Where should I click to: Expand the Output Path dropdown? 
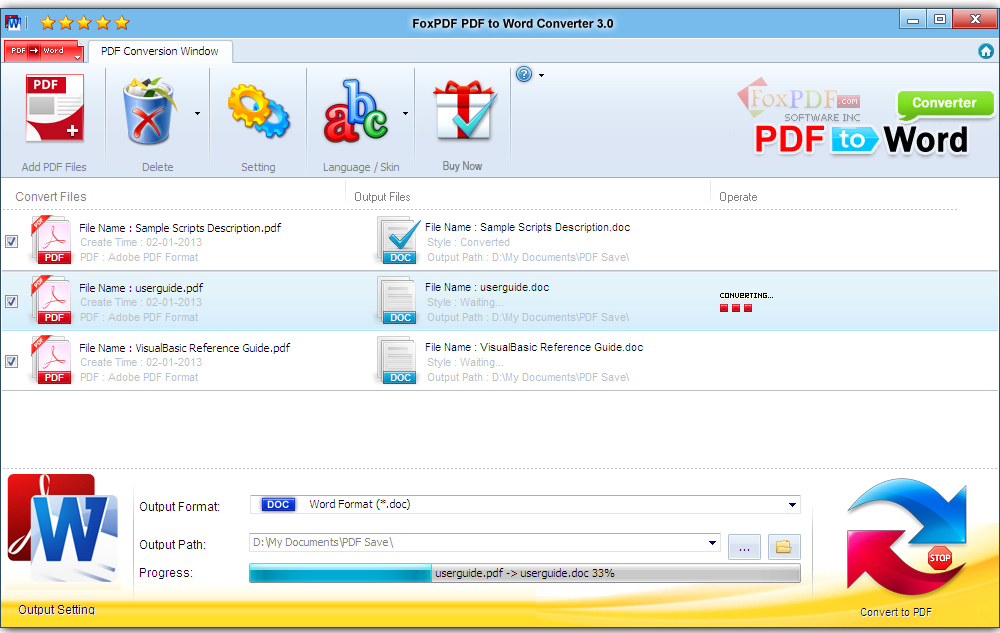point(712,543)
